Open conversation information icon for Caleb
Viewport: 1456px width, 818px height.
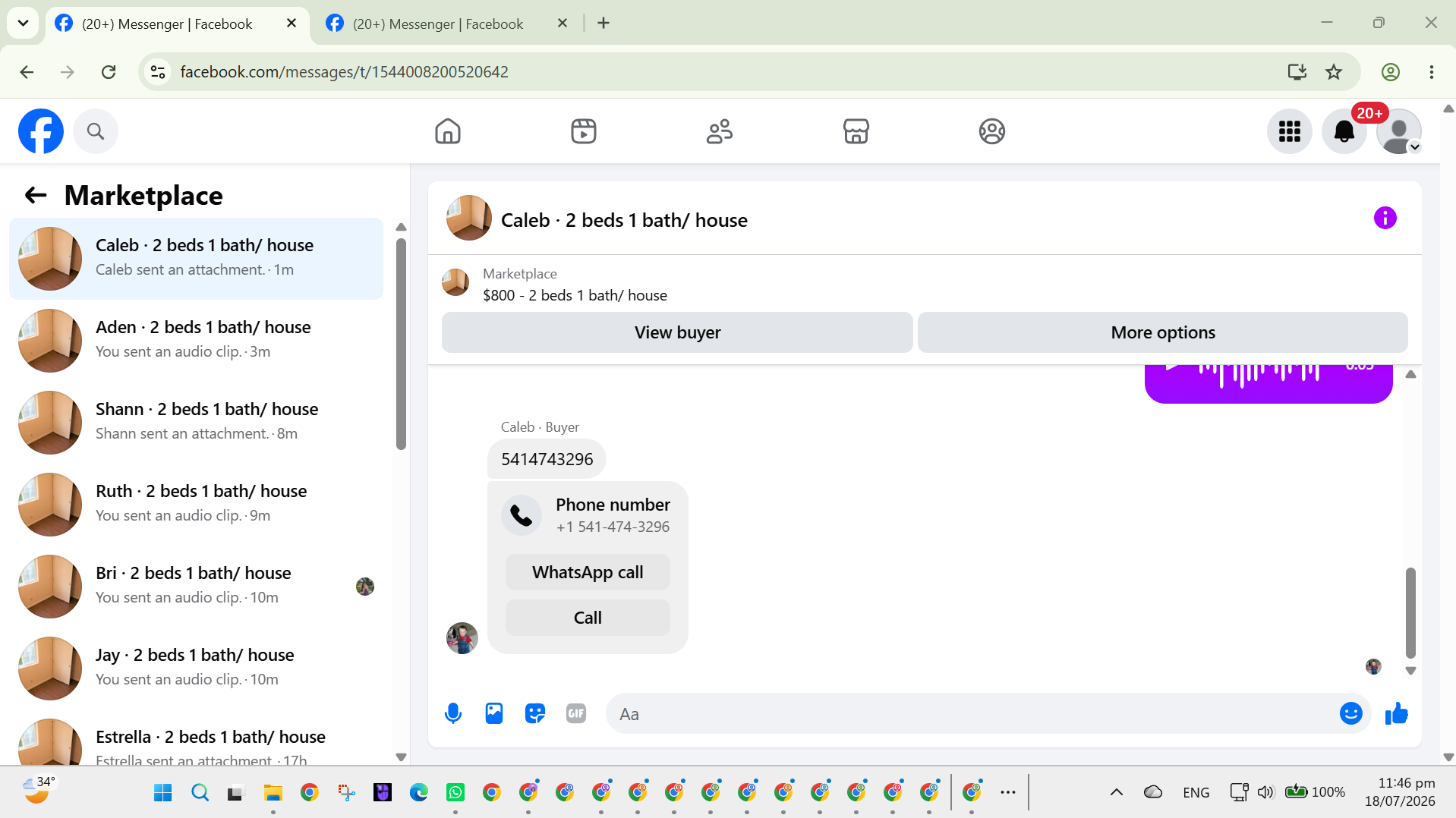1385,219
